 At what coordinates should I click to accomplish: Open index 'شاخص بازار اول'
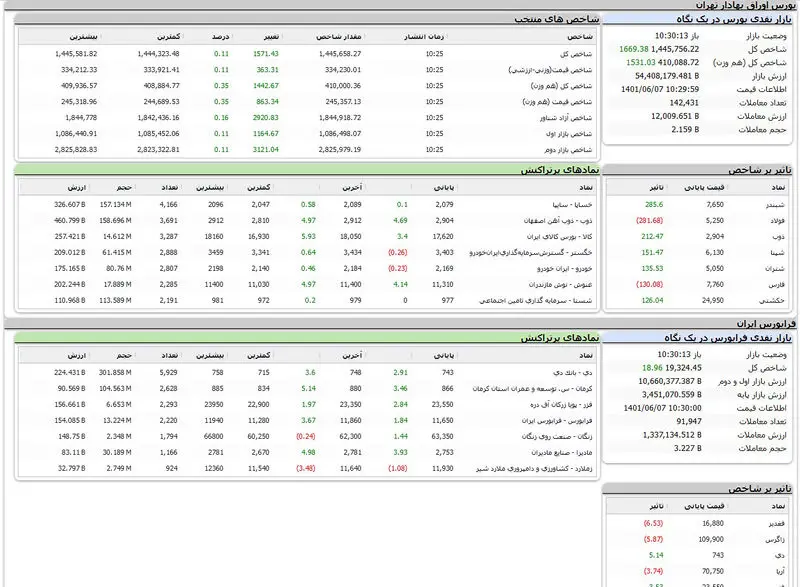coord(569,134)
